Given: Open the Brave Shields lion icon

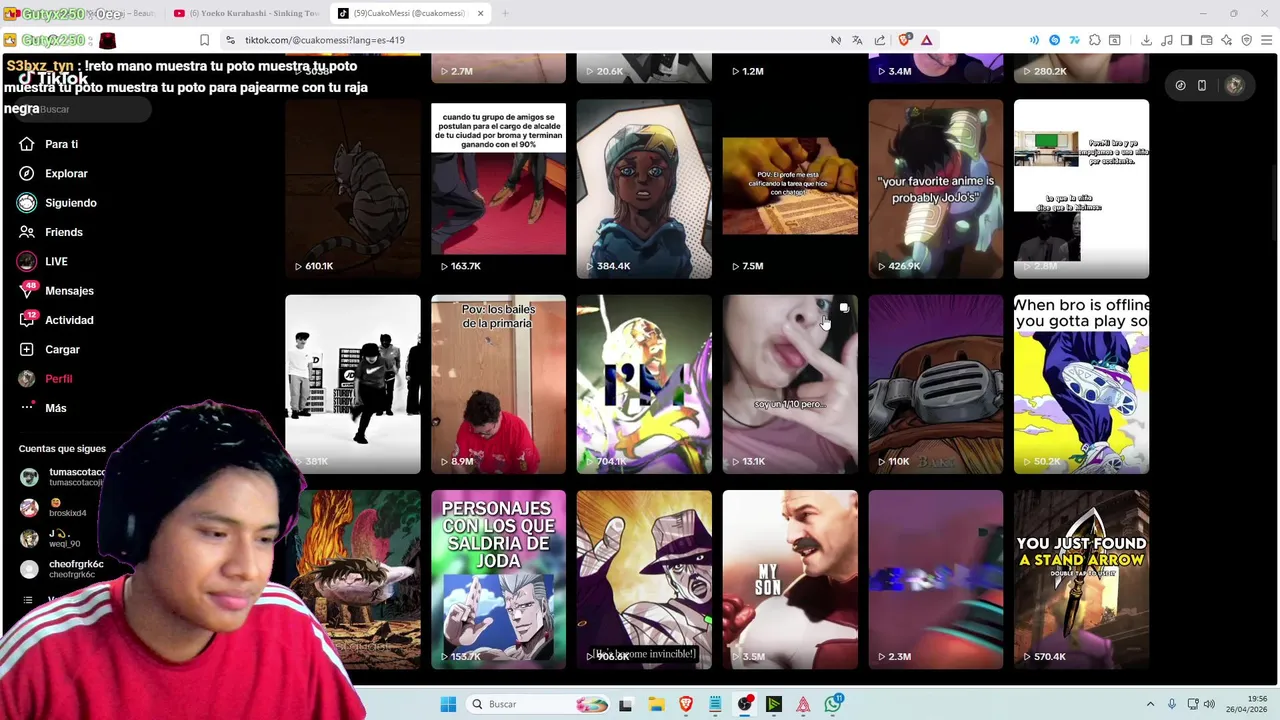Looking at the screenshot, I should coord(904,40).
